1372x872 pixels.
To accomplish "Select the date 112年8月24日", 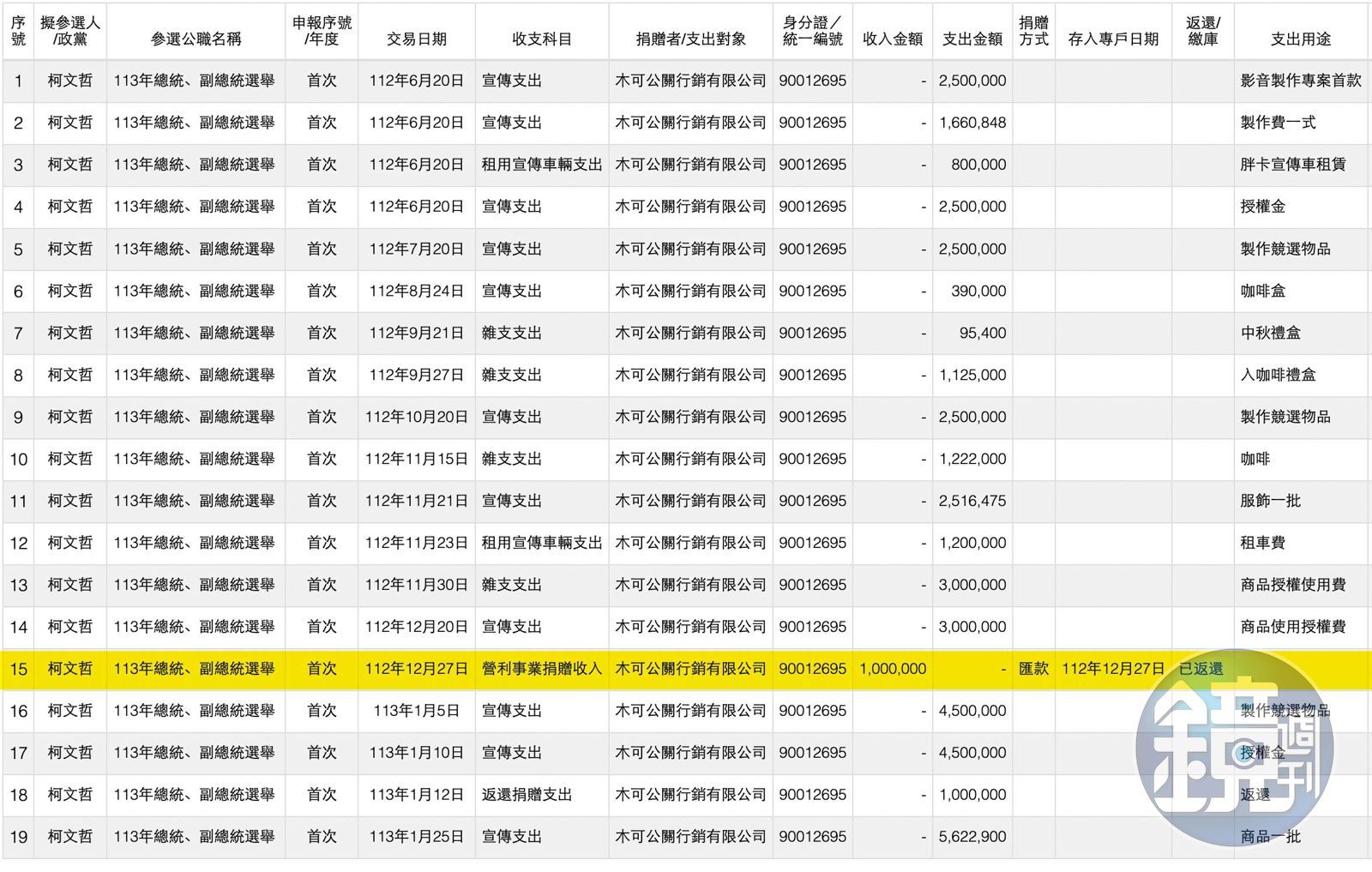I will [x=416, y=291].
